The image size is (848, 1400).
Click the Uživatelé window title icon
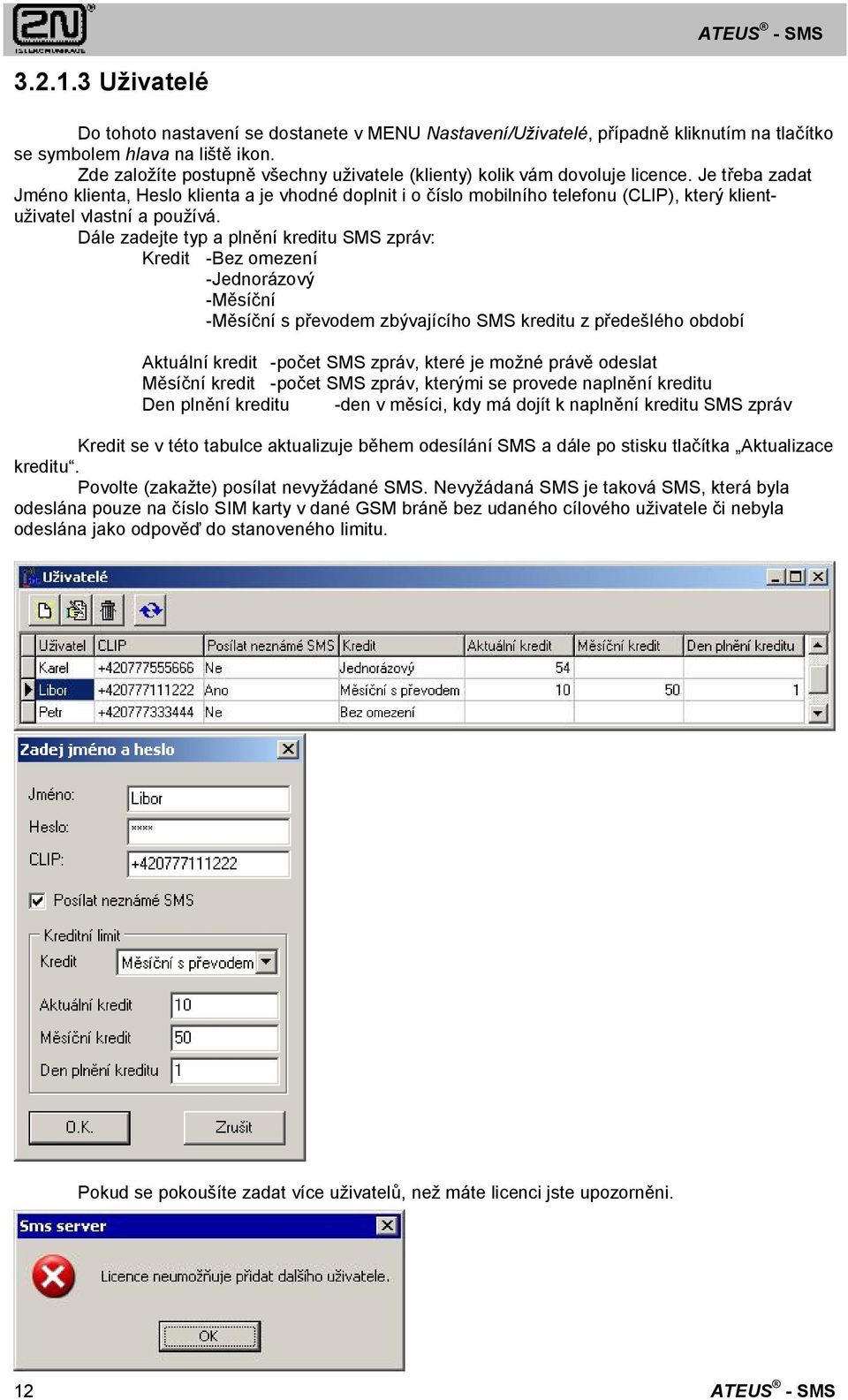click(31, 577)
